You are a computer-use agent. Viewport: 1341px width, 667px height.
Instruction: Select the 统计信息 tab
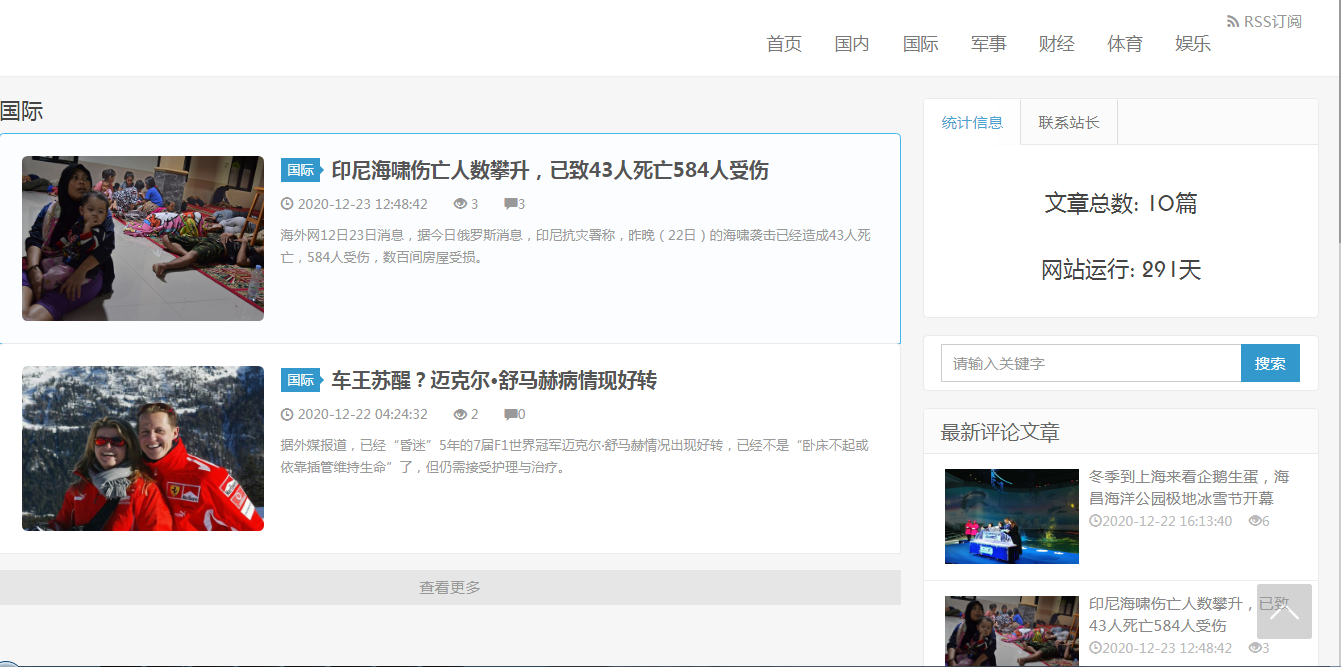(x=972, y=122)
